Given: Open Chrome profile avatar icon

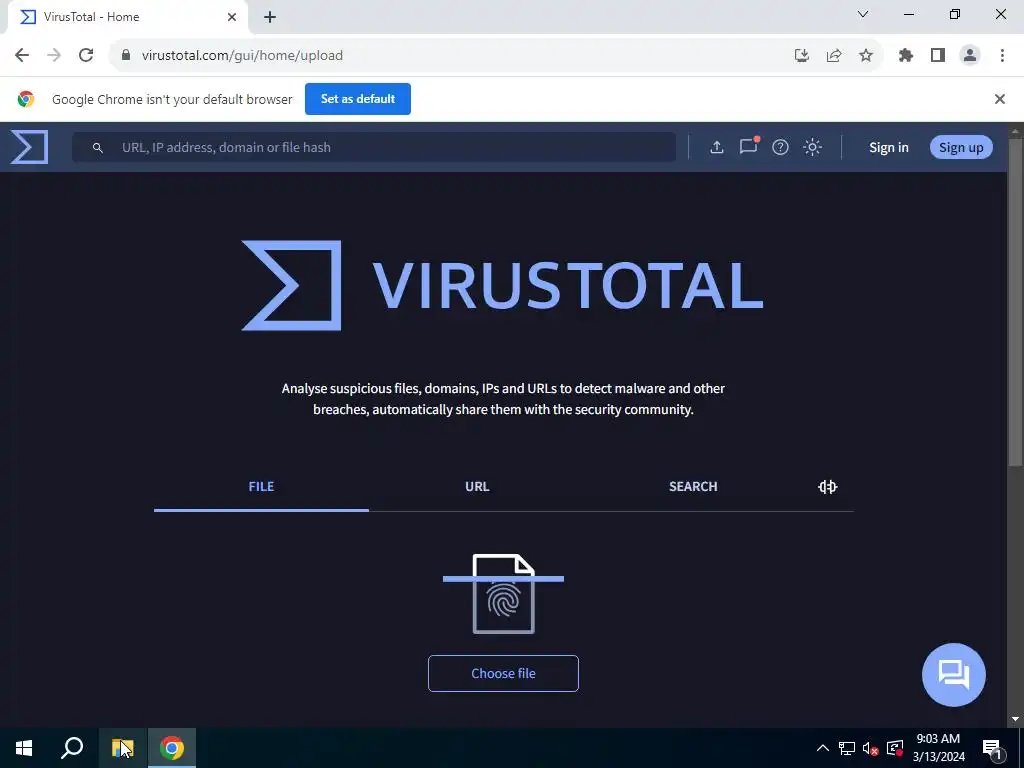Looking at the screenshot, I should point(970,56).
